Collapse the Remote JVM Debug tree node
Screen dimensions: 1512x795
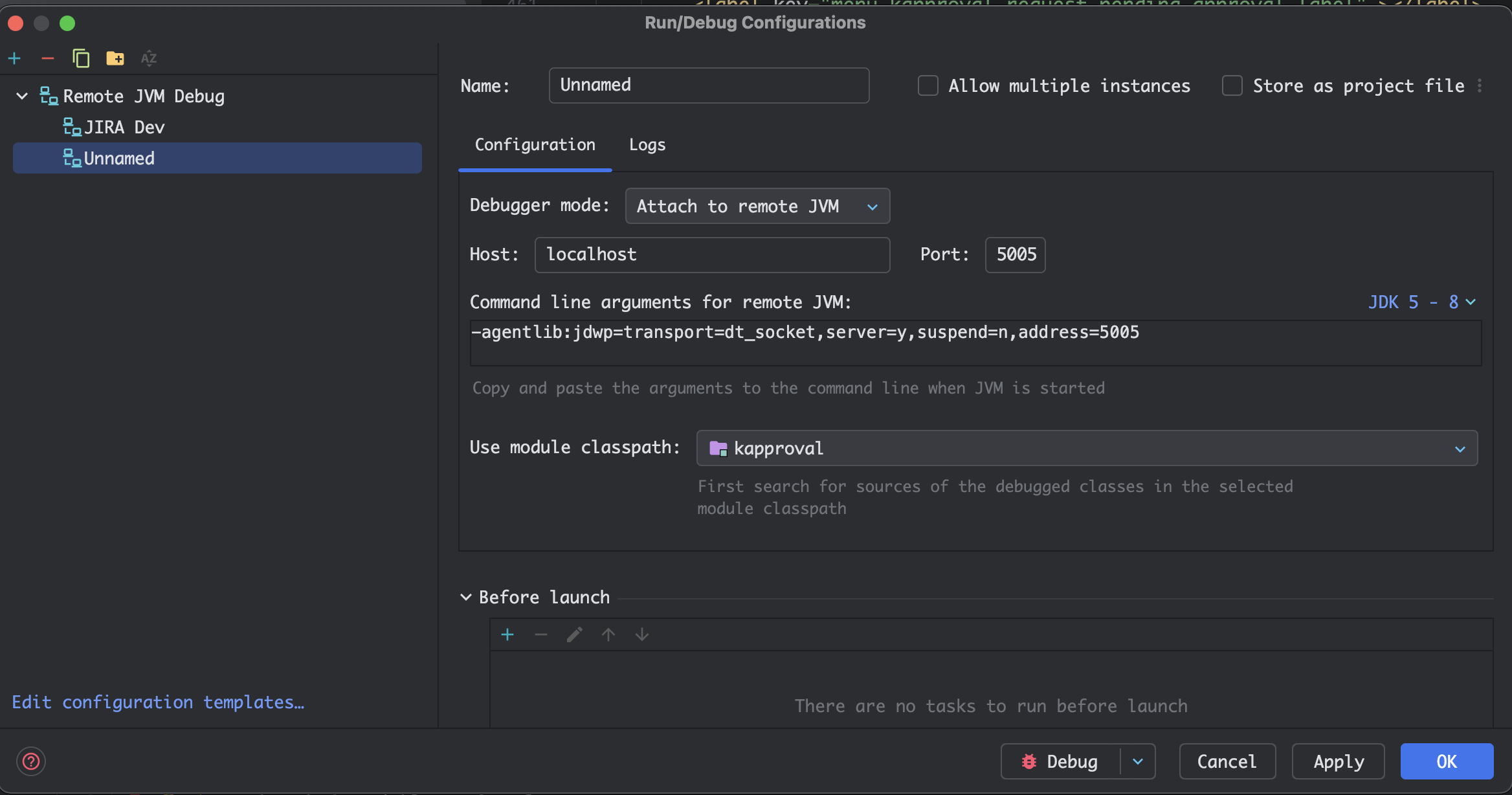(x=22, y=96)
